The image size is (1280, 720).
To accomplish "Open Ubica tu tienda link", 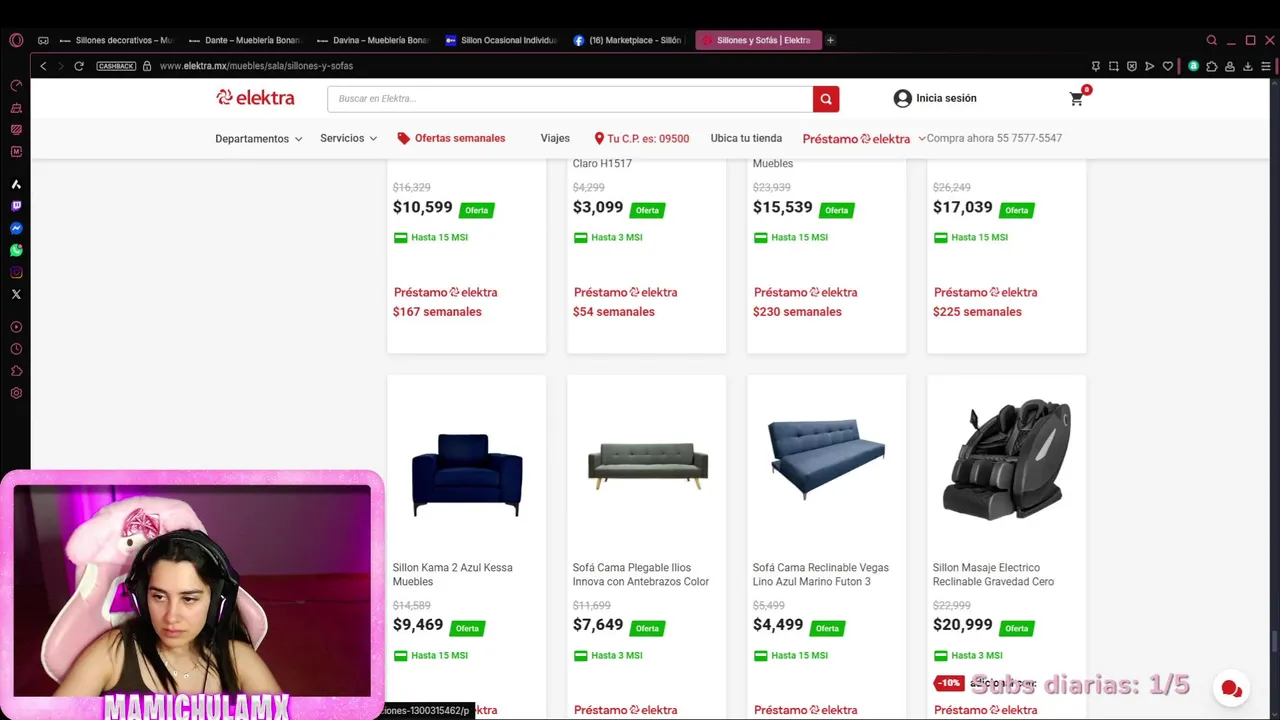I will tap(746, 138).
